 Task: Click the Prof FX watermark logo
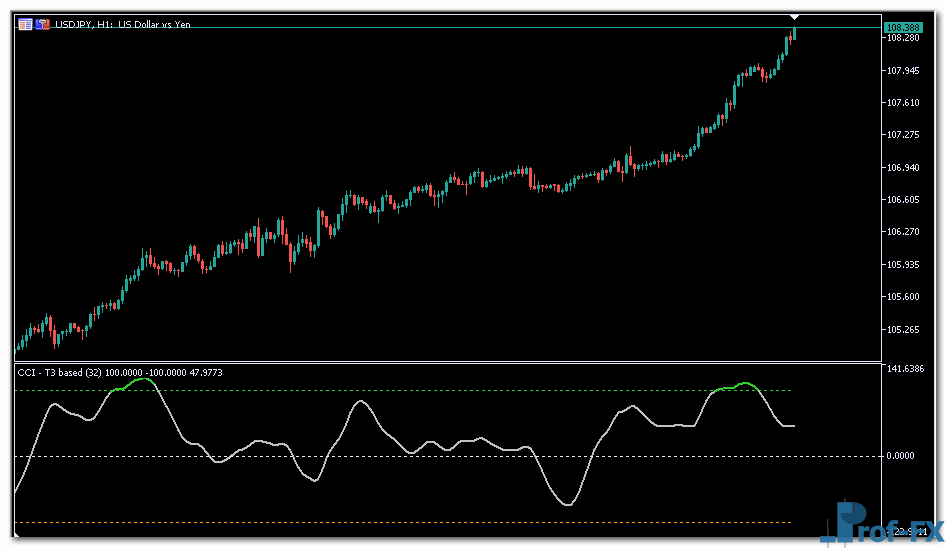[x=882, y=524]
